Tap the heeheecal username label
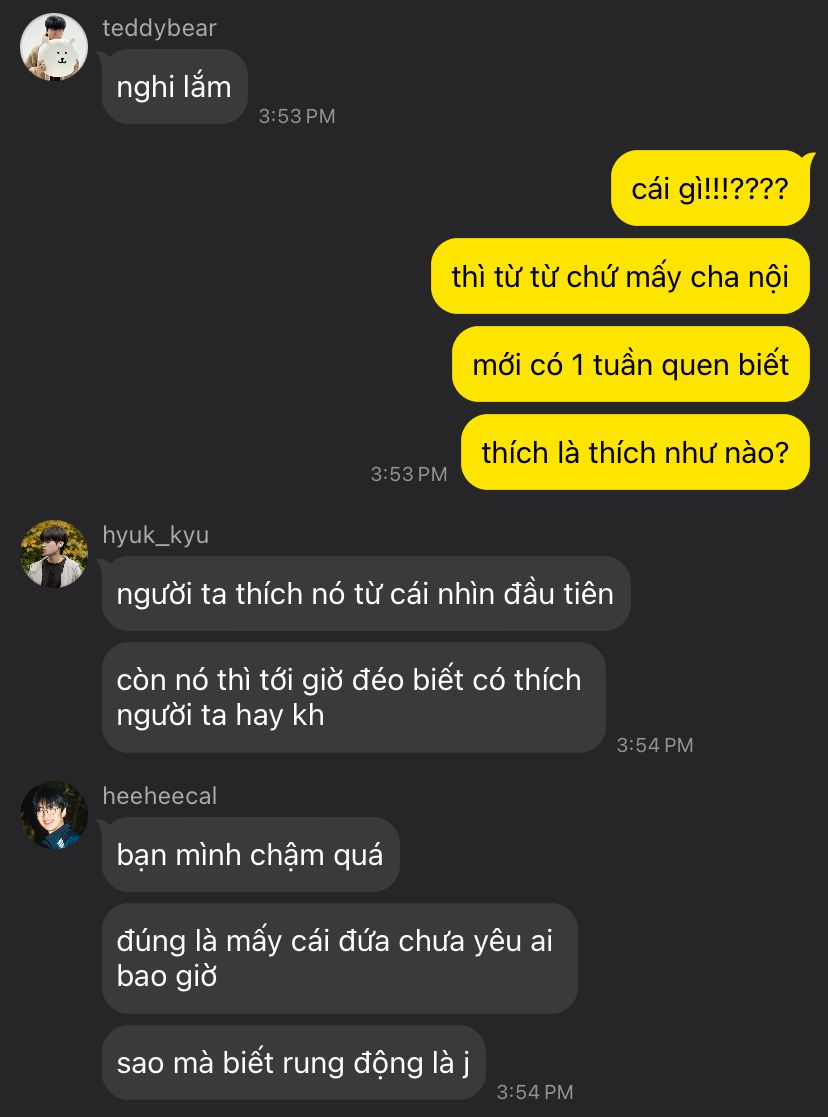This screenshot has width=828, height=1117. point(160,796)
